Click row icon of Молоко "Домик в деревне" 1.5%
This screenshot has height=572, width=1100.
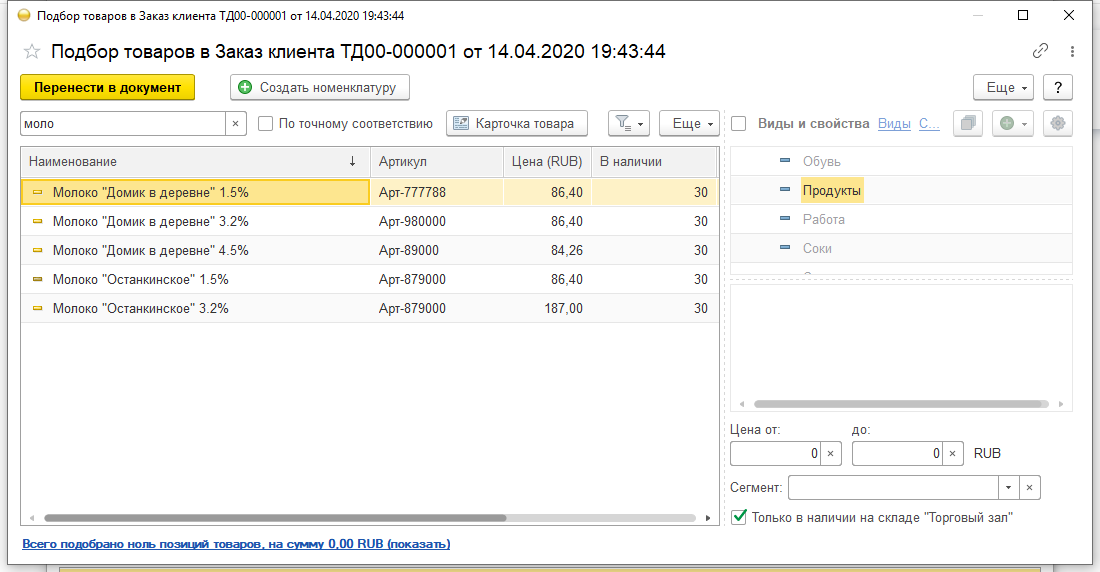coord(38,192)
